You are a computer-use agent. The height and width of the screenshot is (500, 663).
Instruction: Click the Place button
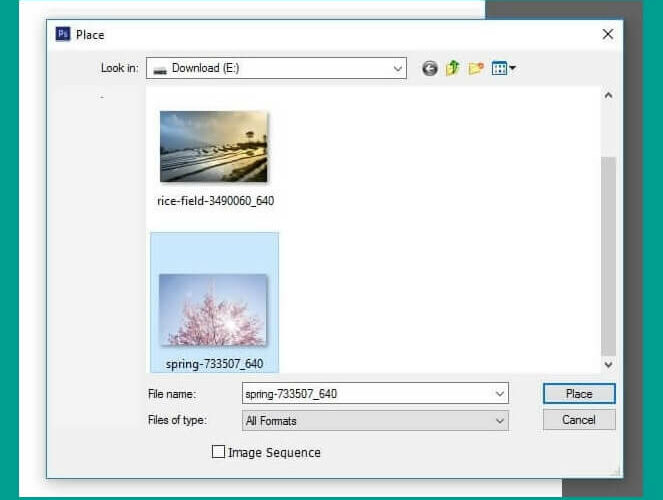pos(579,393)
